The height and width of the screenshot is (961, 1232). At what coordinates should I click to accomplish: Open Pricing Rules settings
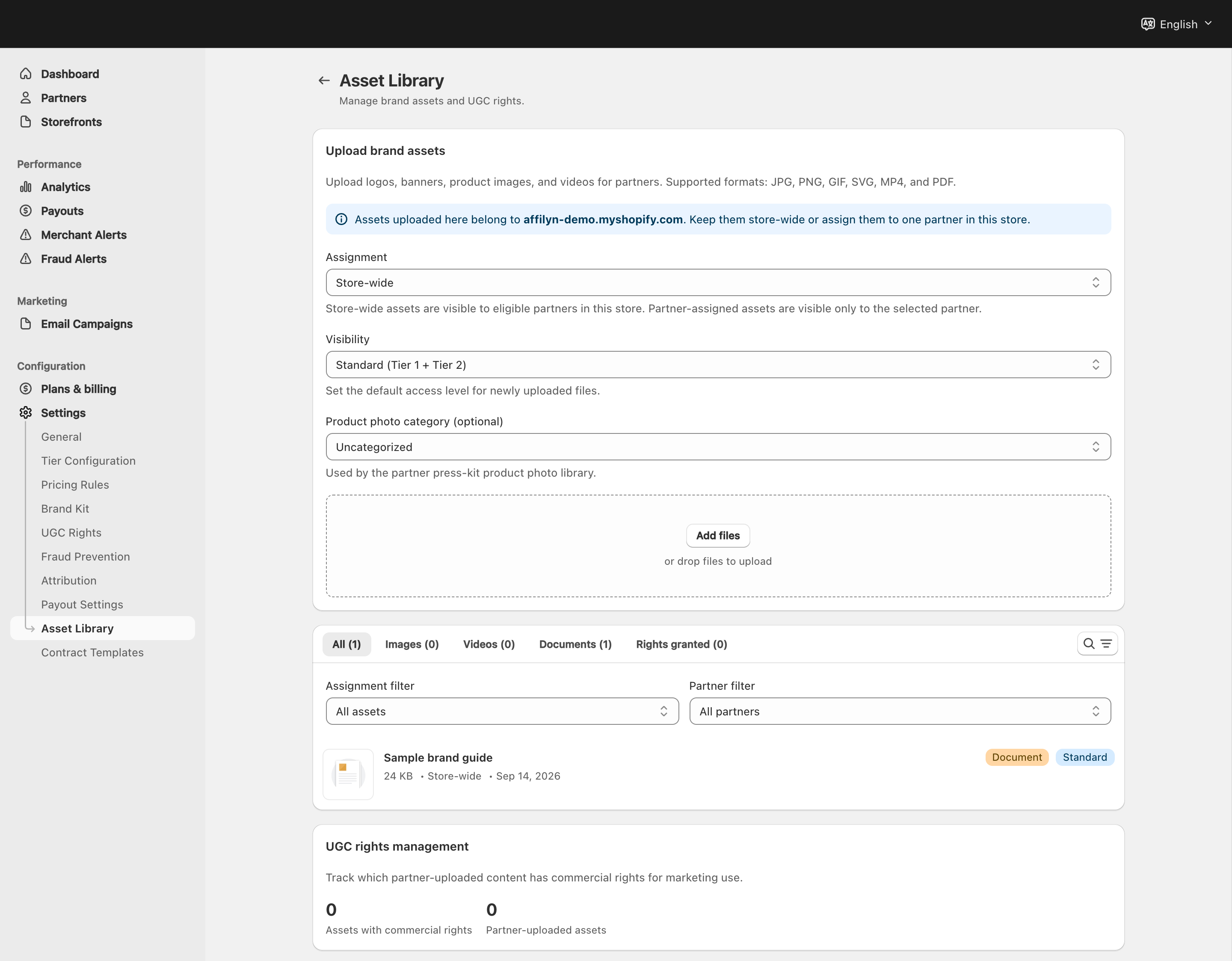pyautogui.click(x=75, y=485)
